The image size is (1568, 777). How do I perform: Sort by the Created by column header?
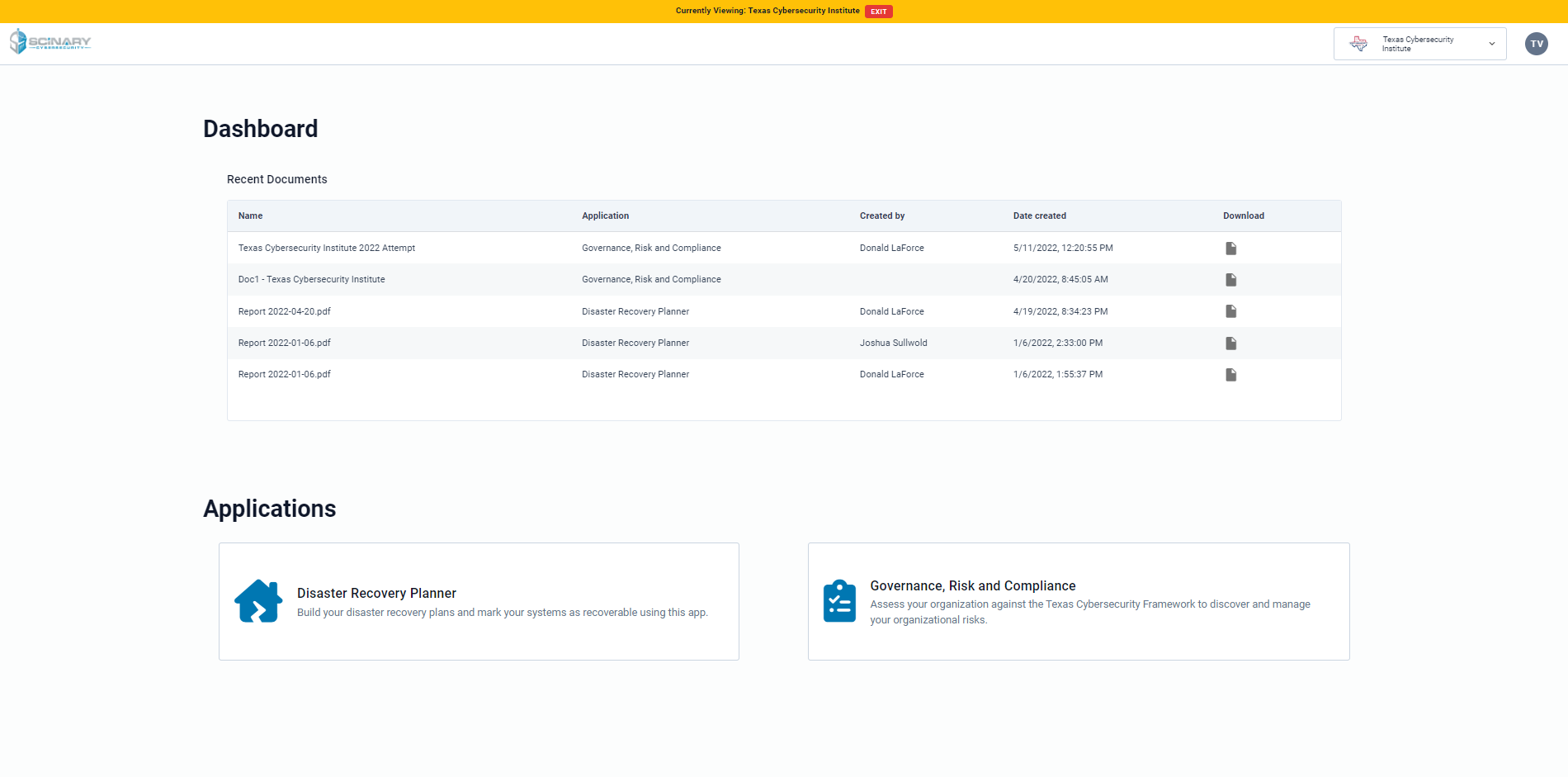coord(882,216)
